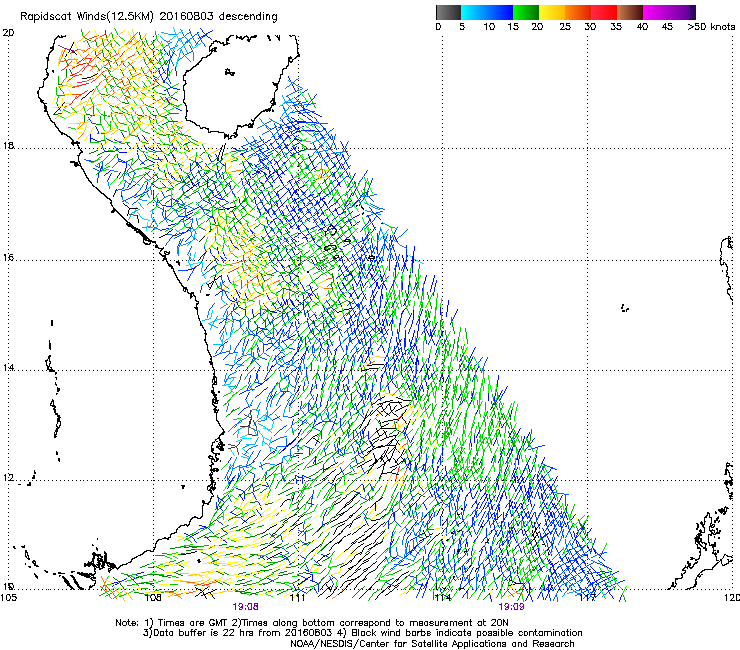Click the legend label '30'
Image resolution: width=740 pixels, height=650 pixels.
pos(590,27)
